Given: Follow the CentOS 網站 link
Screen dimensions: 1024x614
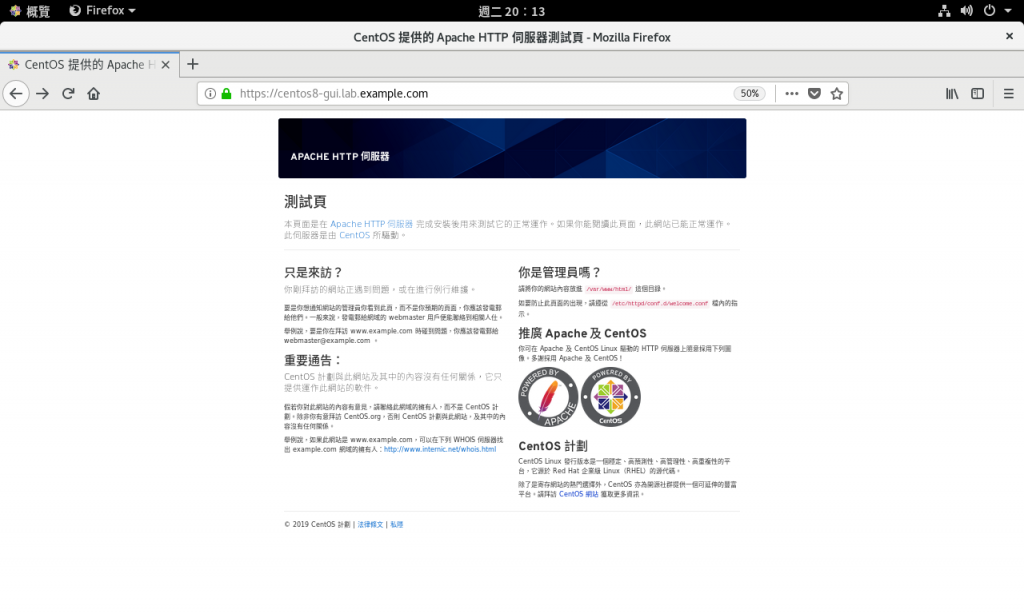Looking at the screenshot, I should (x=579, y=494).
